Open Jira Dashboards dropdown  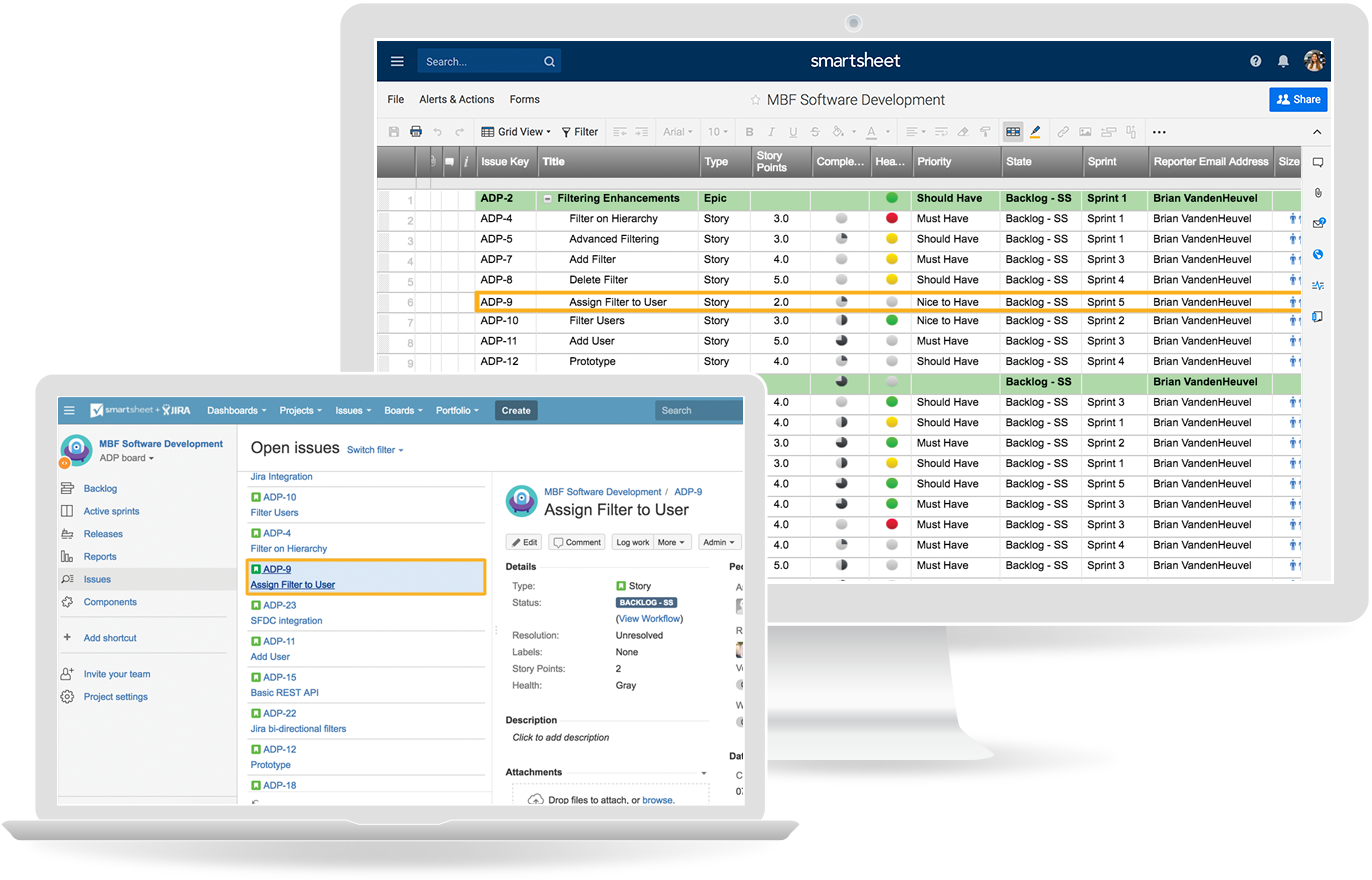pos(237,410)
